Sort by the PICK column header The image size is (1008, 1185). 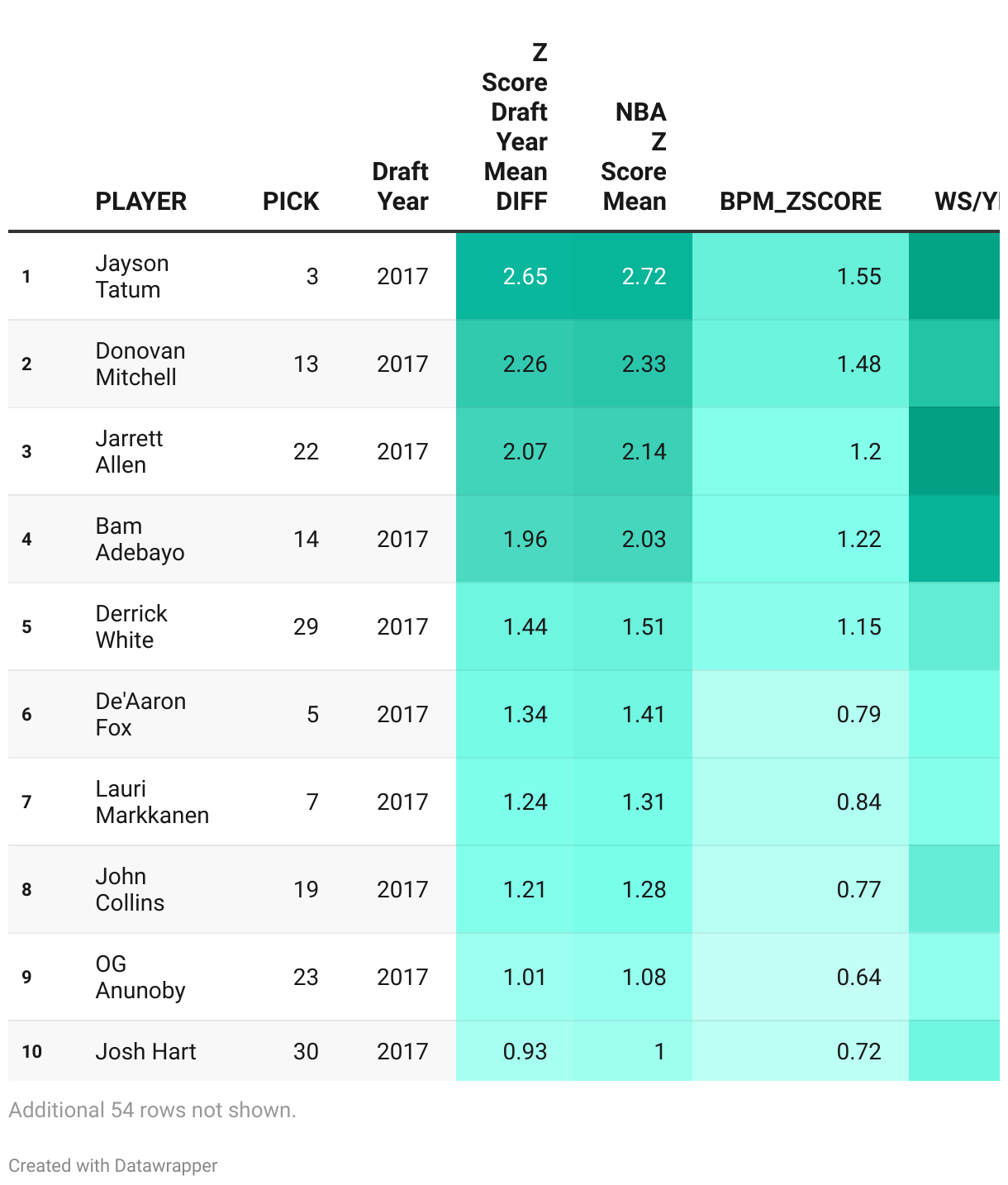tap(291, 201)
